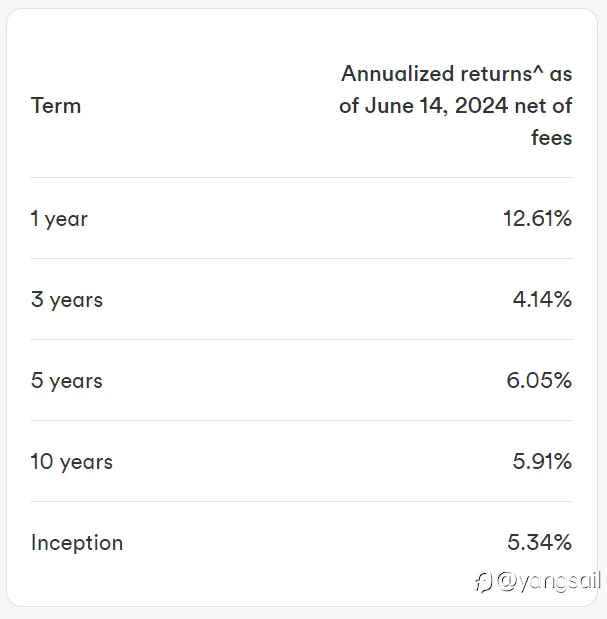Click the Annualized returns column header
The height and width of the screenshot is (619, 607).
pos(455,106)
